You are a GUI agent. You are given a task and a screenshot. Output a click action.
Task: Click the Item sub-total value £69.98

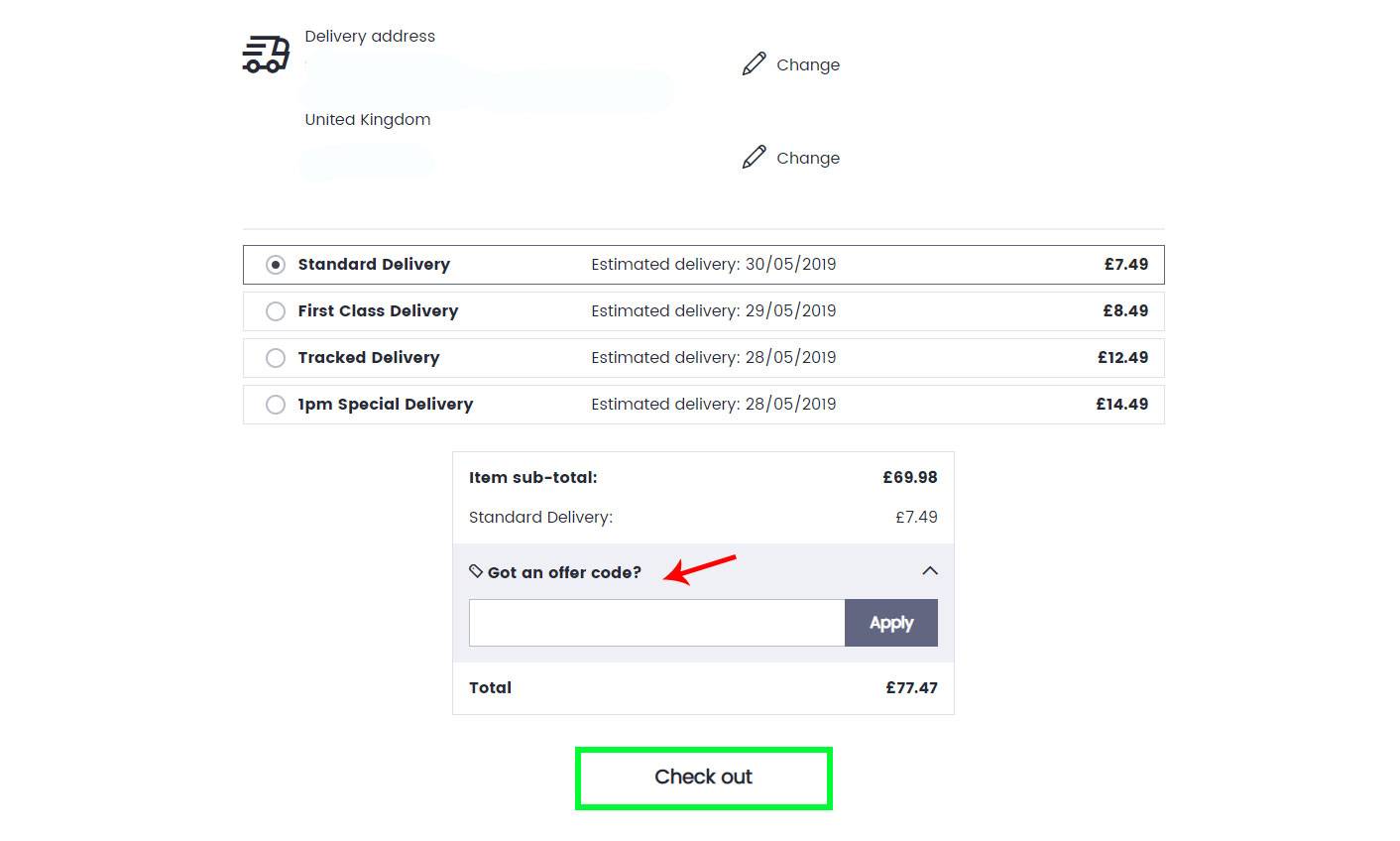click(x=909, y=477)
